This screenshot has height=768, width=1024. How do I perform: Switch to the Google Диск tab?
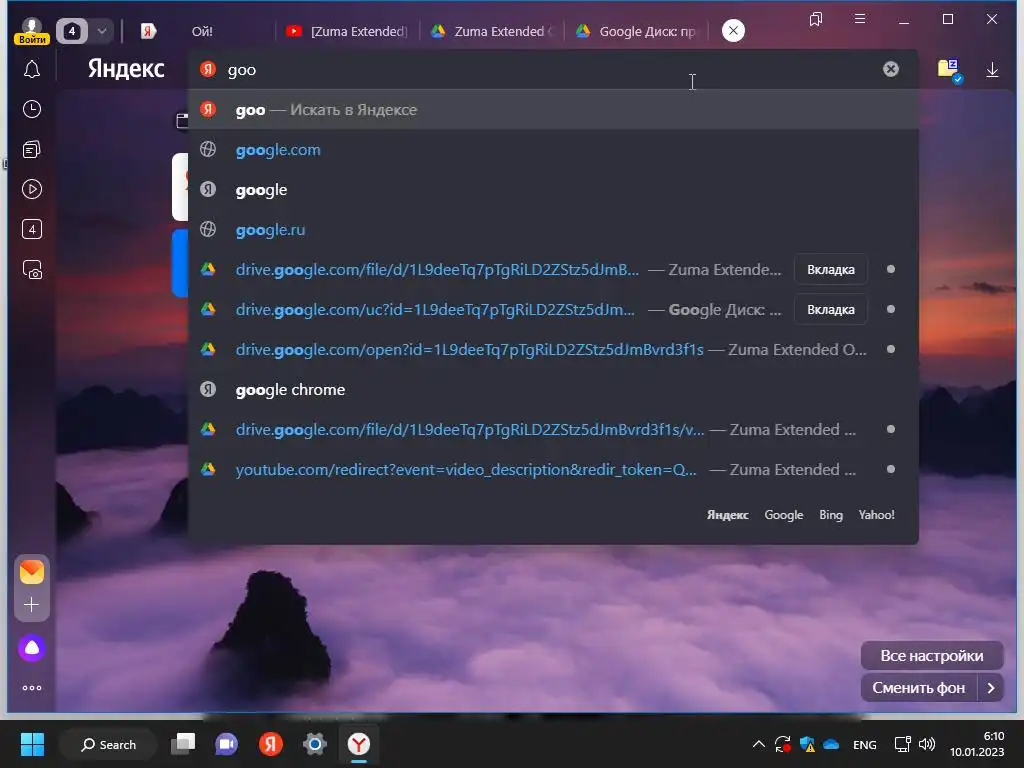pyautogui.click(x=637, y=31)
